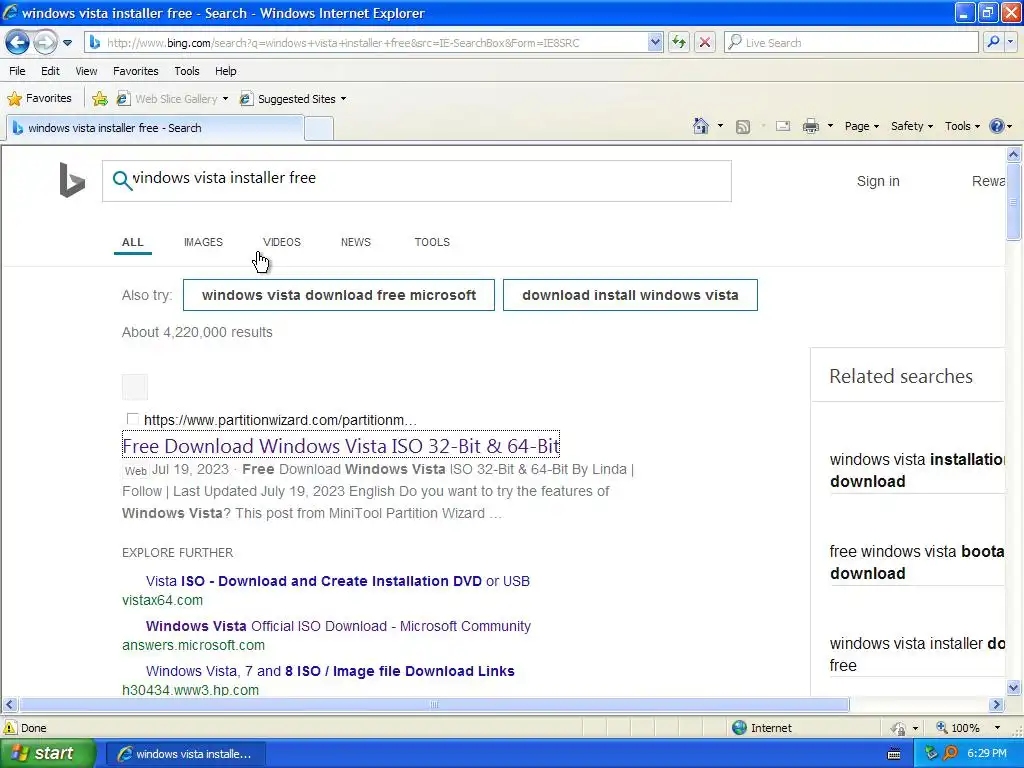Click the RSS feeds icon

pos(743,127)
